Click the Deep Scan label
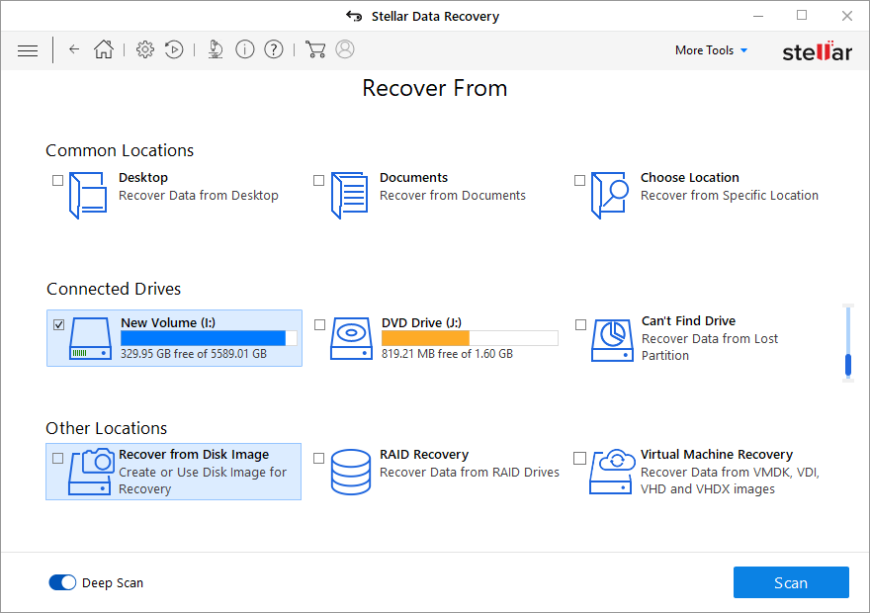Viewport: 870px width, 613px height. click(x=113, y=583)
